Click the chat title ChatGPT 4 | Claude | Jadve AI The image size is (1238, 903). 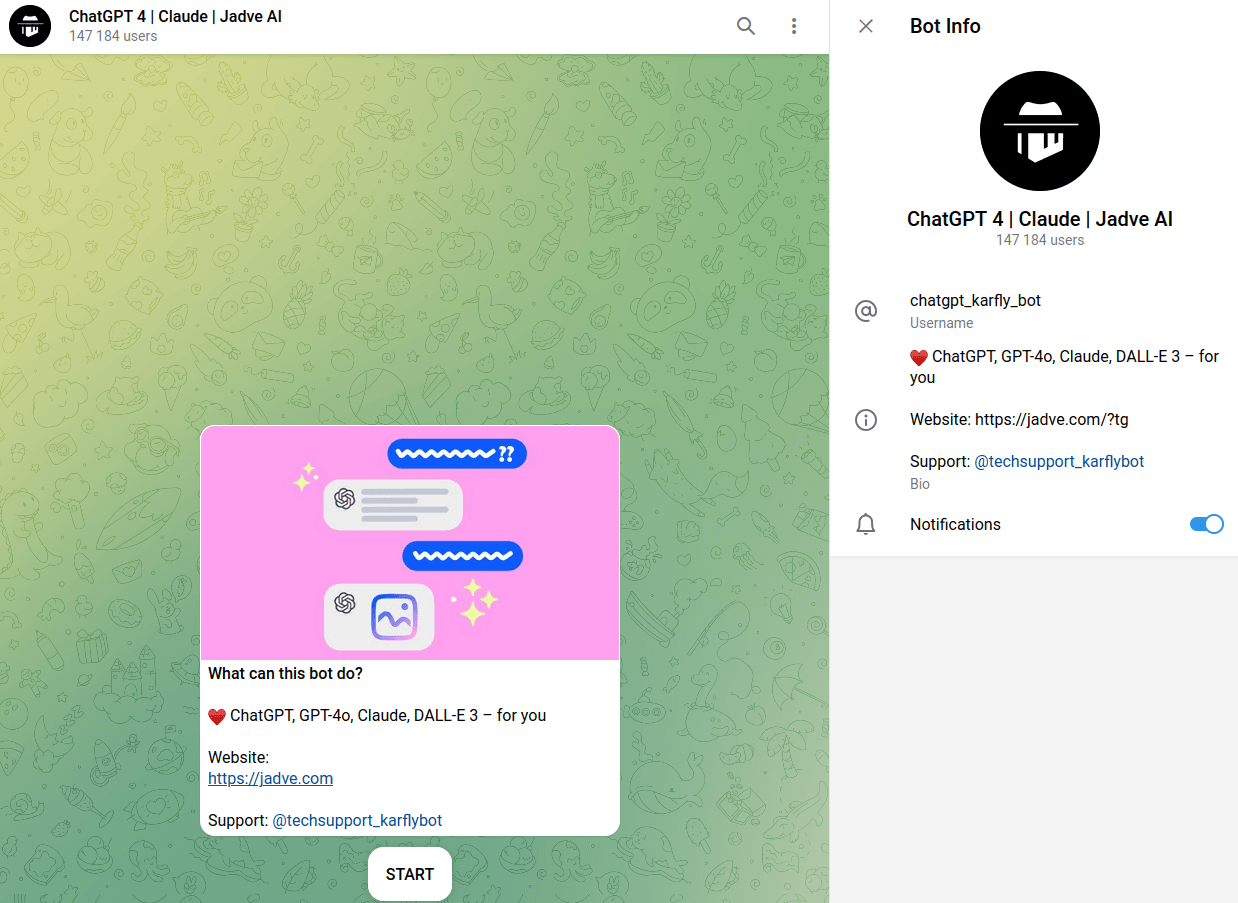176,17
